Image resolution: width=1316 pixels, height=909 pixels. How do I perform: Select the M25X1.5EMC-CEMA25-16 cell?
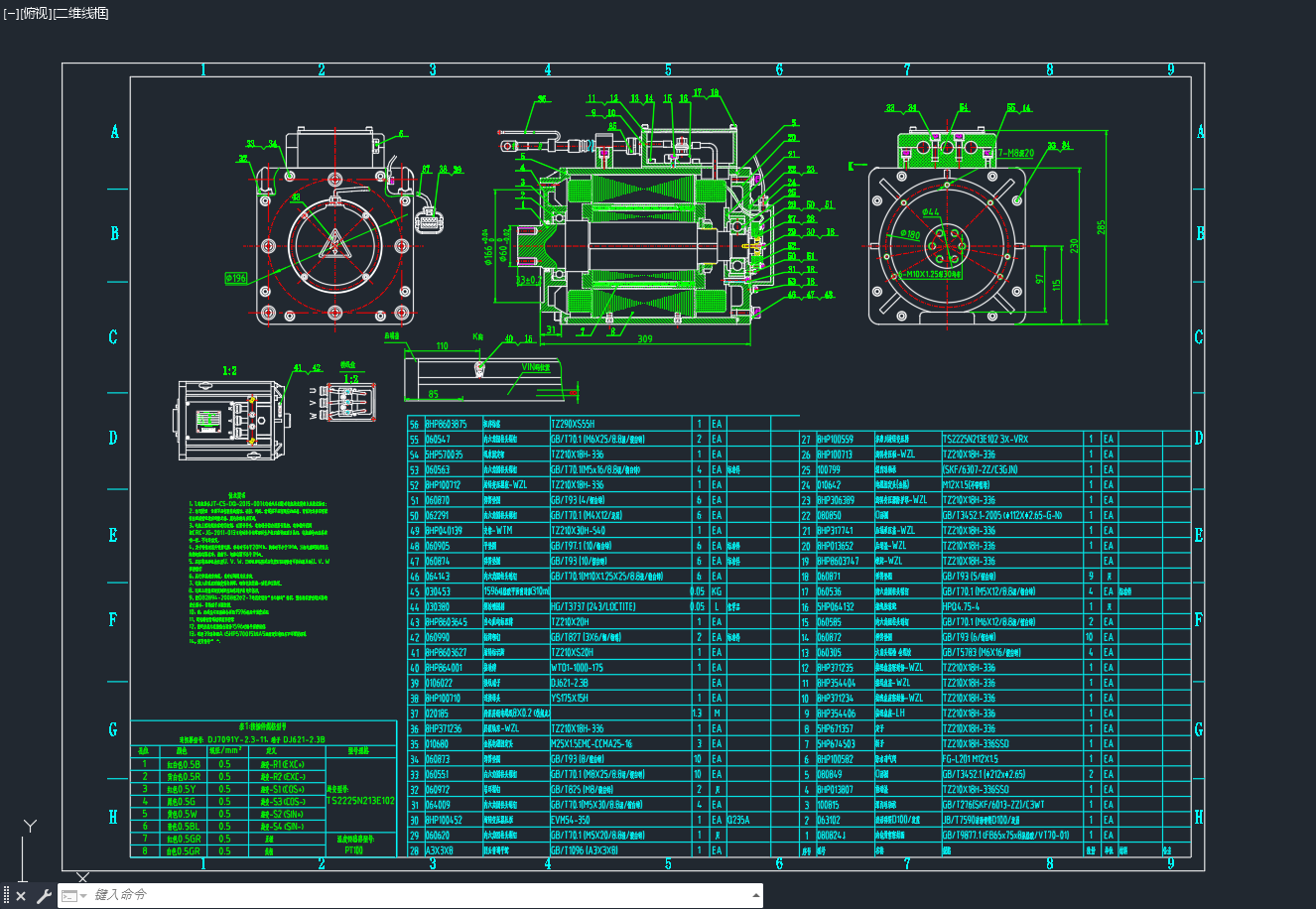(592, 743)
